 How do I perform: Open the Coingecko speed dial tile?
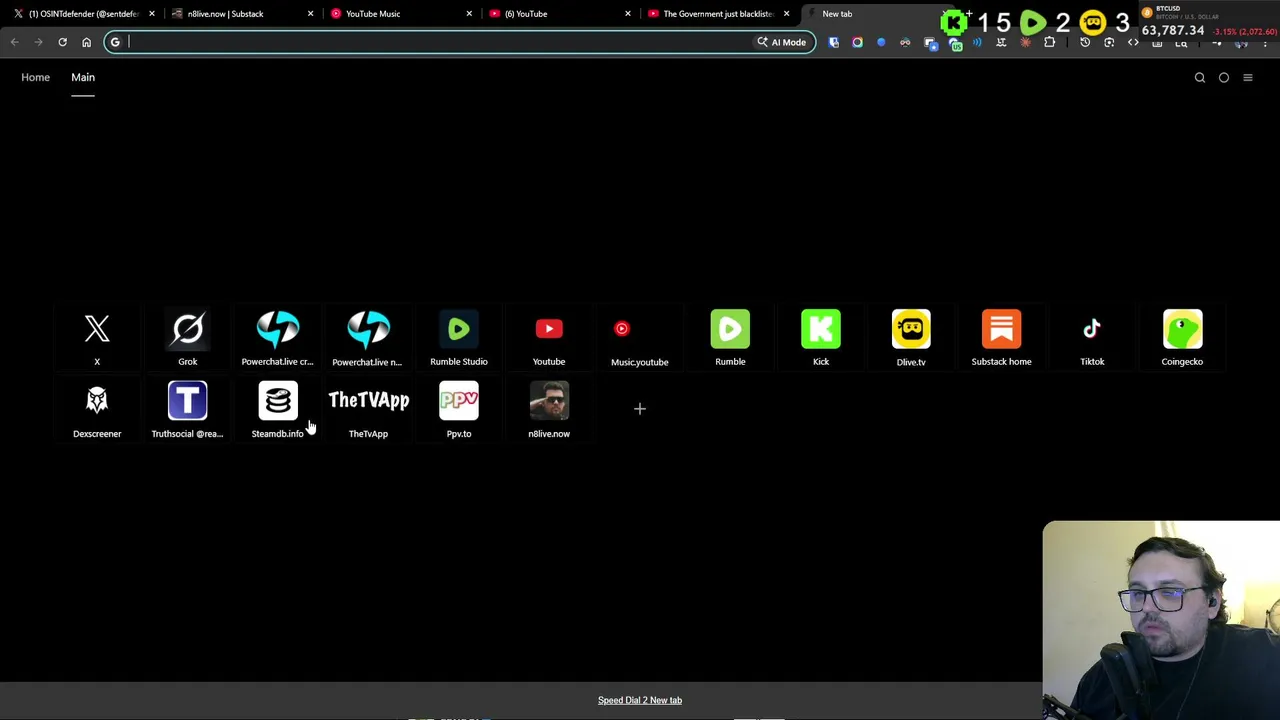(x=1182, y=338)
